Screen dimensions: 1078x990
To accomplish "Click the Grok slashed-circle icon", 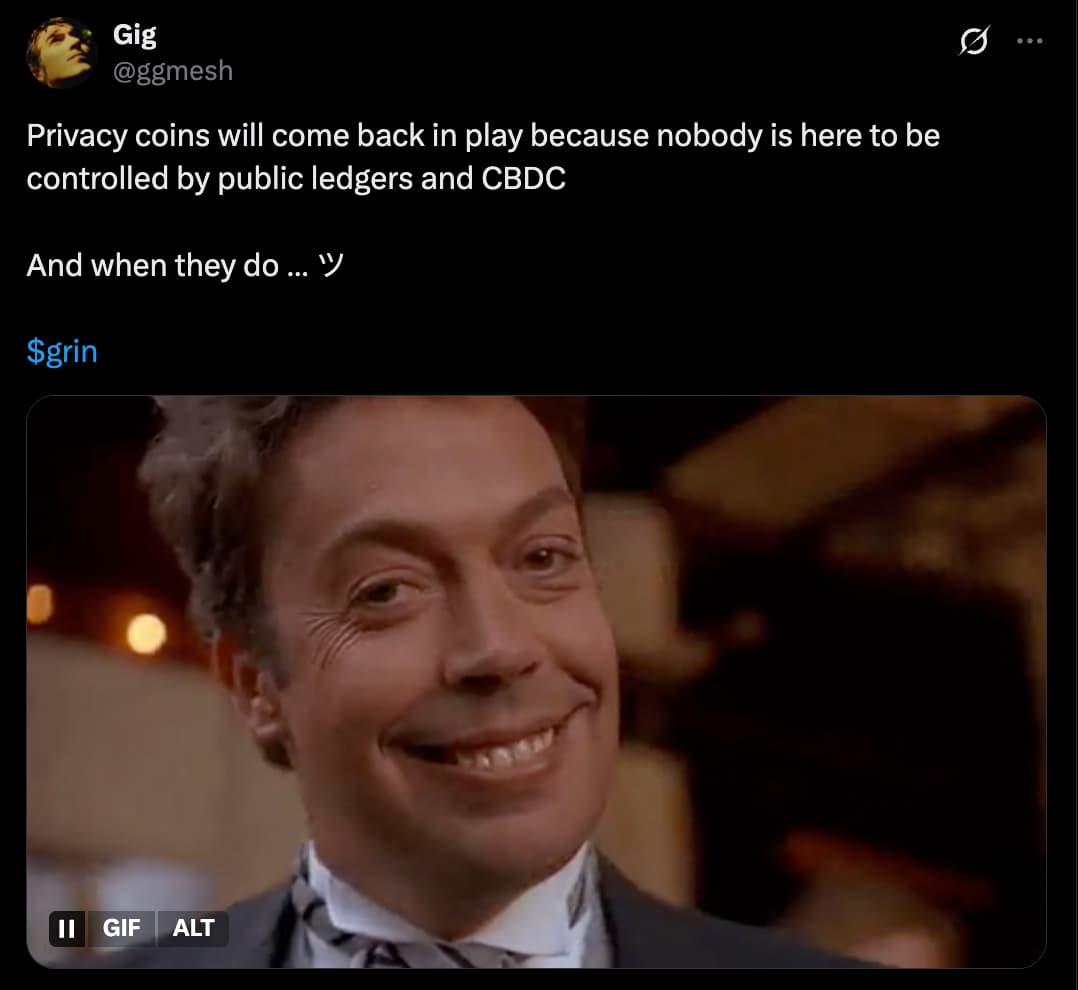I will 974,41.
